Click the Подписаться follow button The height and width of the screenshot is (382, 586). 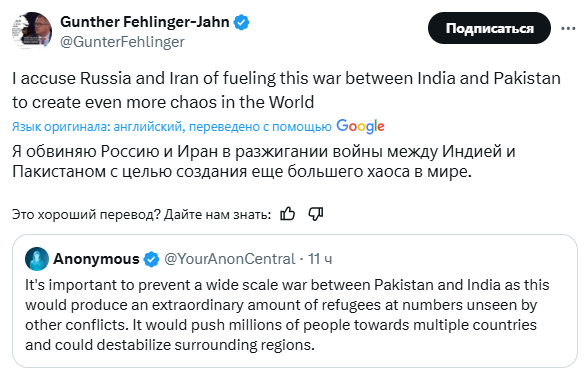tap(489, 28)
